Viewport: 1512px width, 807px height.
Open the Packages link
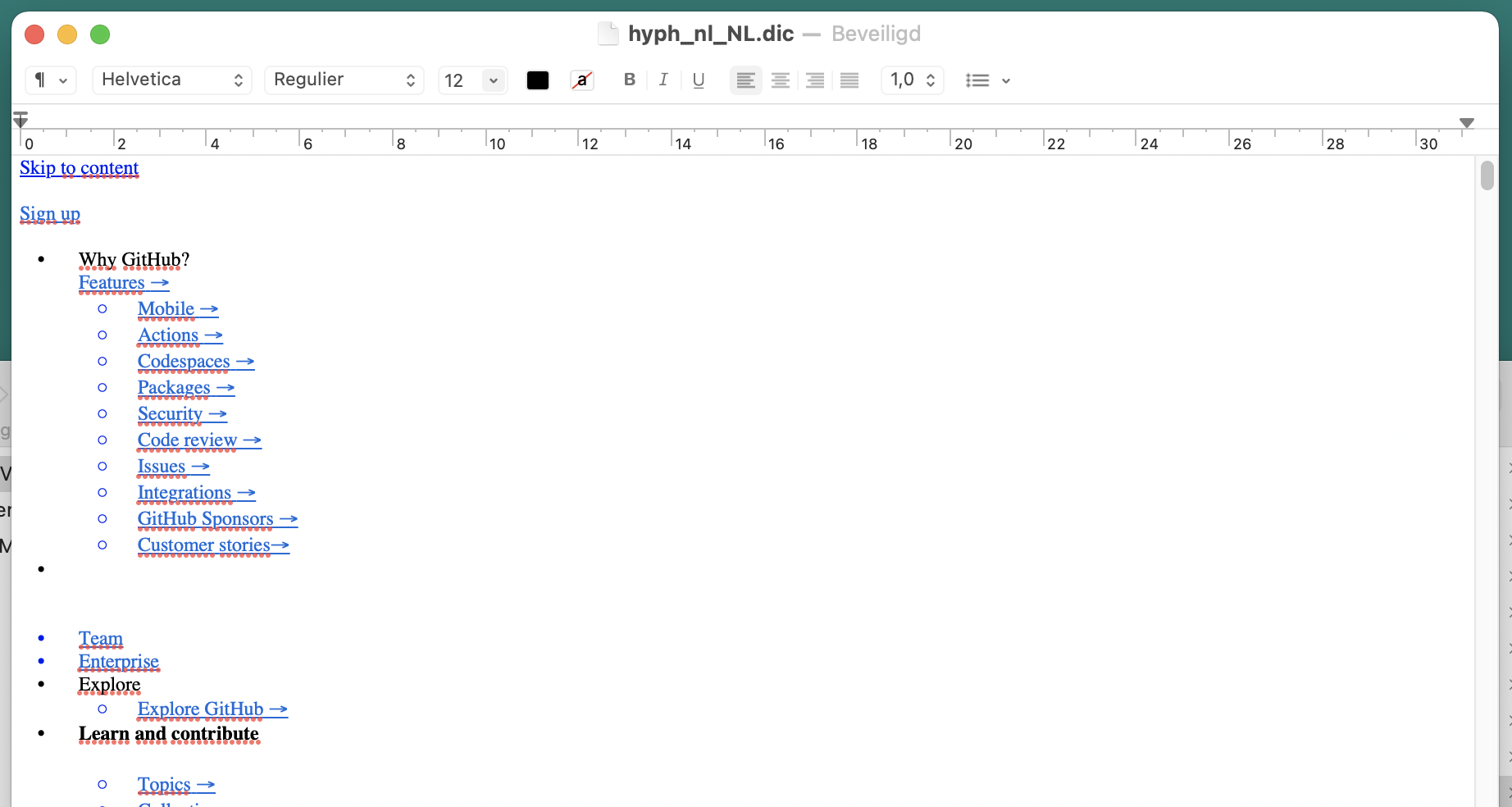point(186,388)
